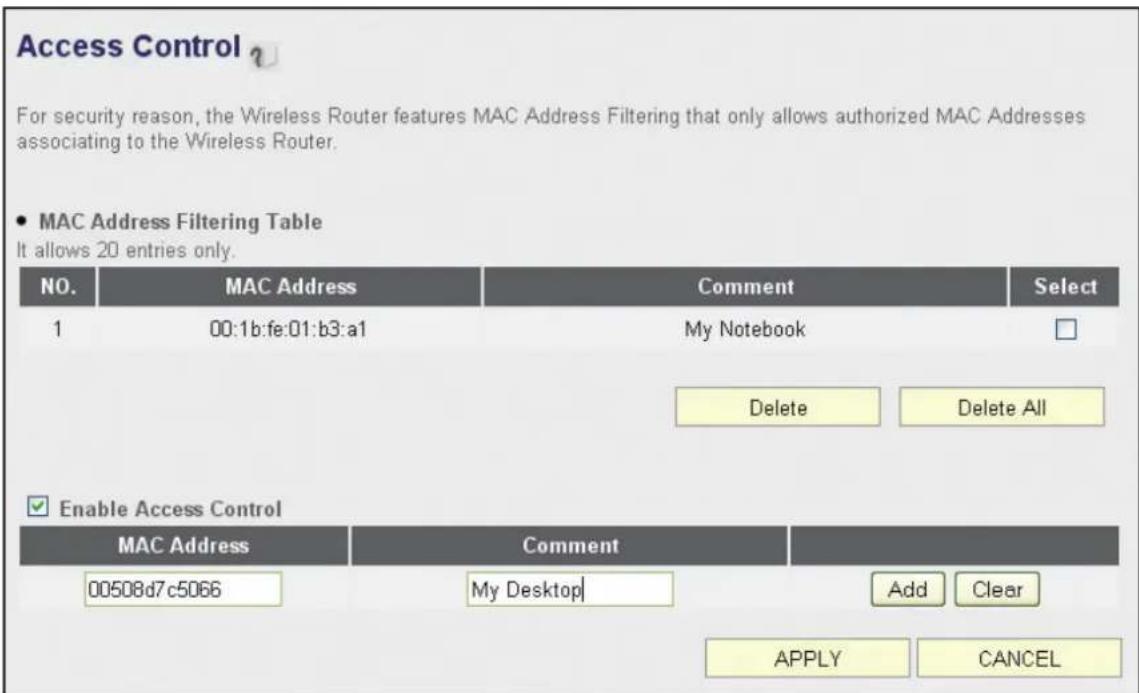Uncheck Enable Access Control checkbox
The image size is (1139, 693).
(38, 506)
